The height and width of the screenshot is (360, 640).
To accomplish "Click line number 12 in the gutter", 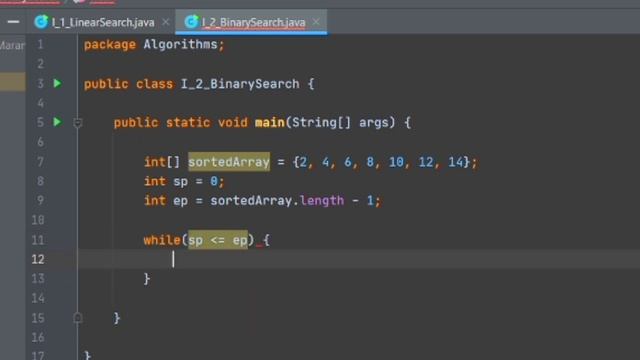I will coord(38,259).
